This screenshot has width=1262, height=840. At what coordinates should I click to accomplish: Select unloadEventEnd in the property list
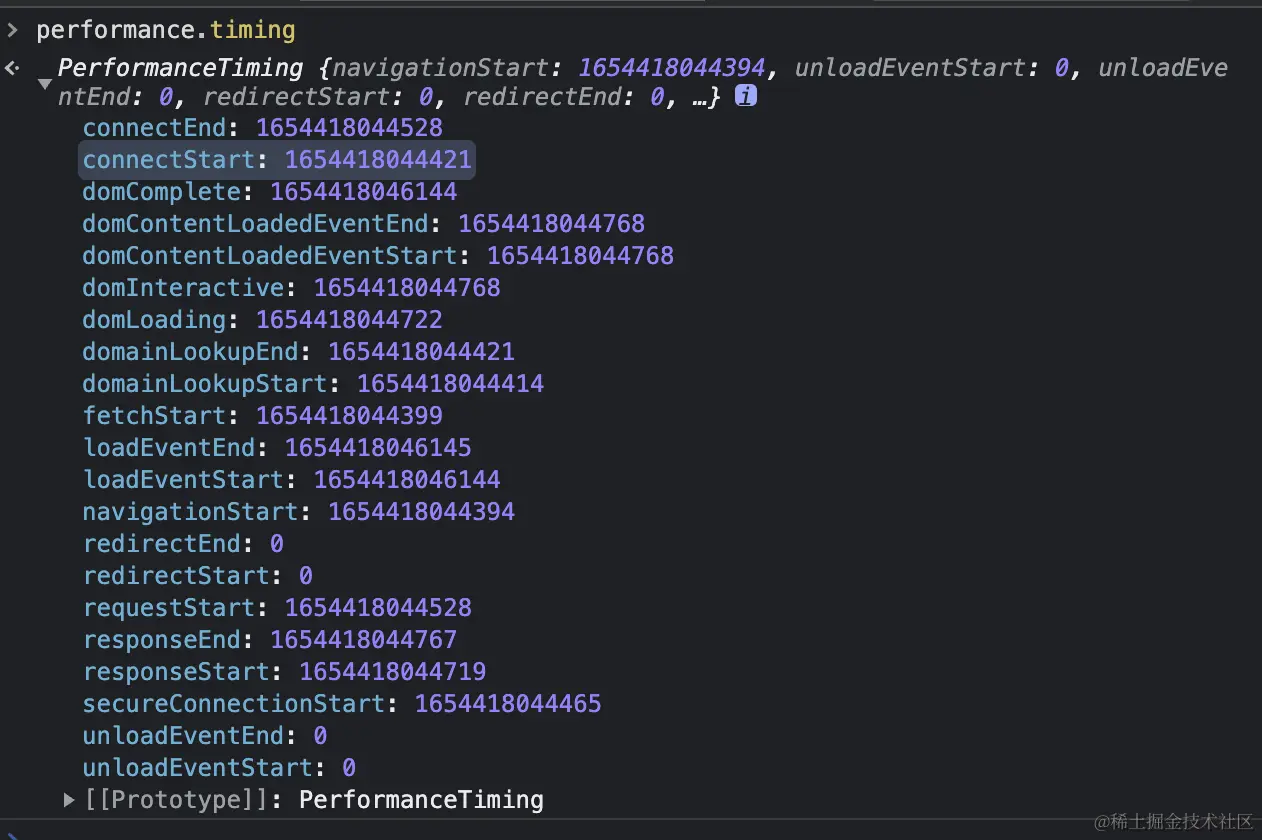point(205,736)
